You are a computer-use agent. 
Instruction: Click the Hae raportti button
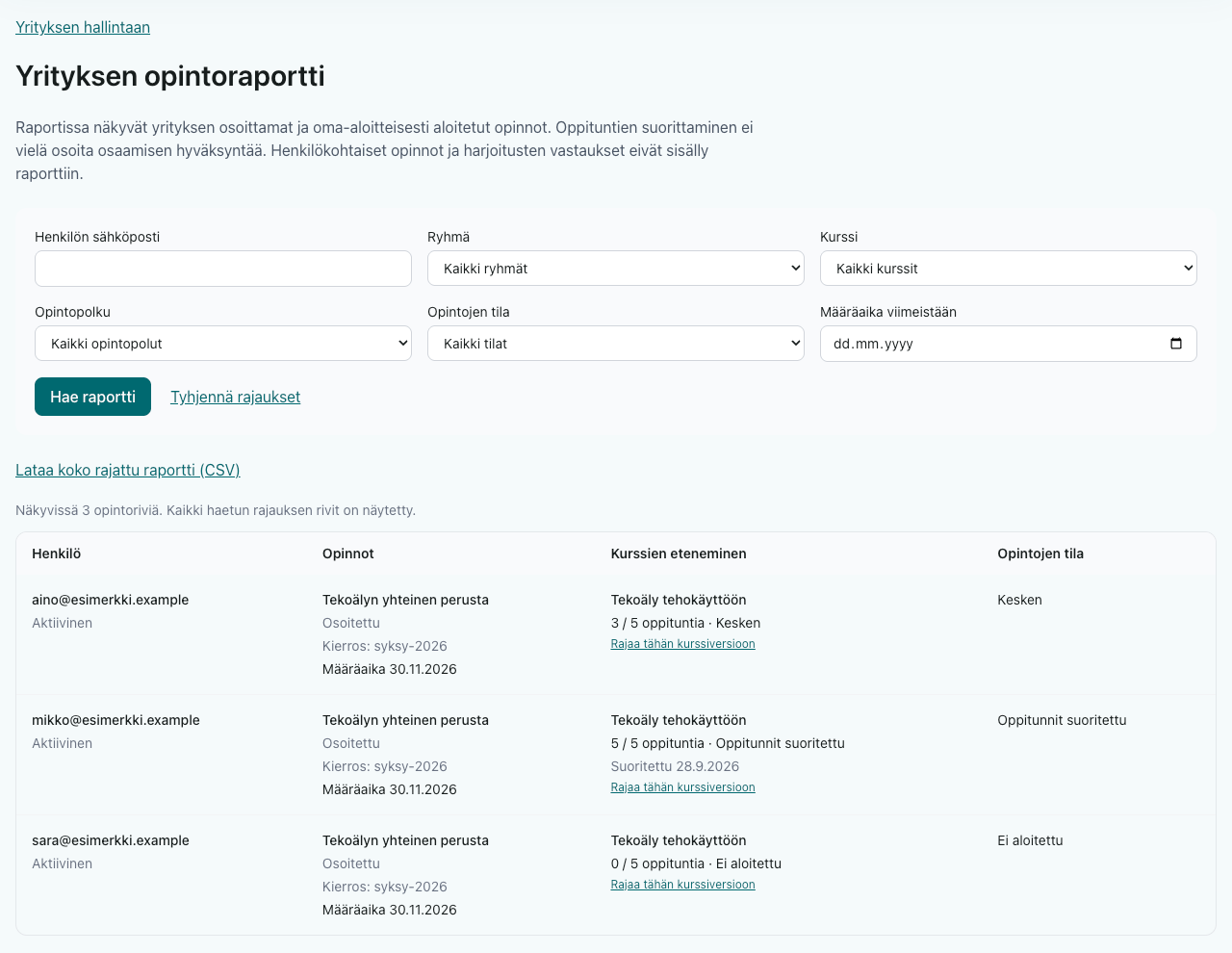(92, 397)
